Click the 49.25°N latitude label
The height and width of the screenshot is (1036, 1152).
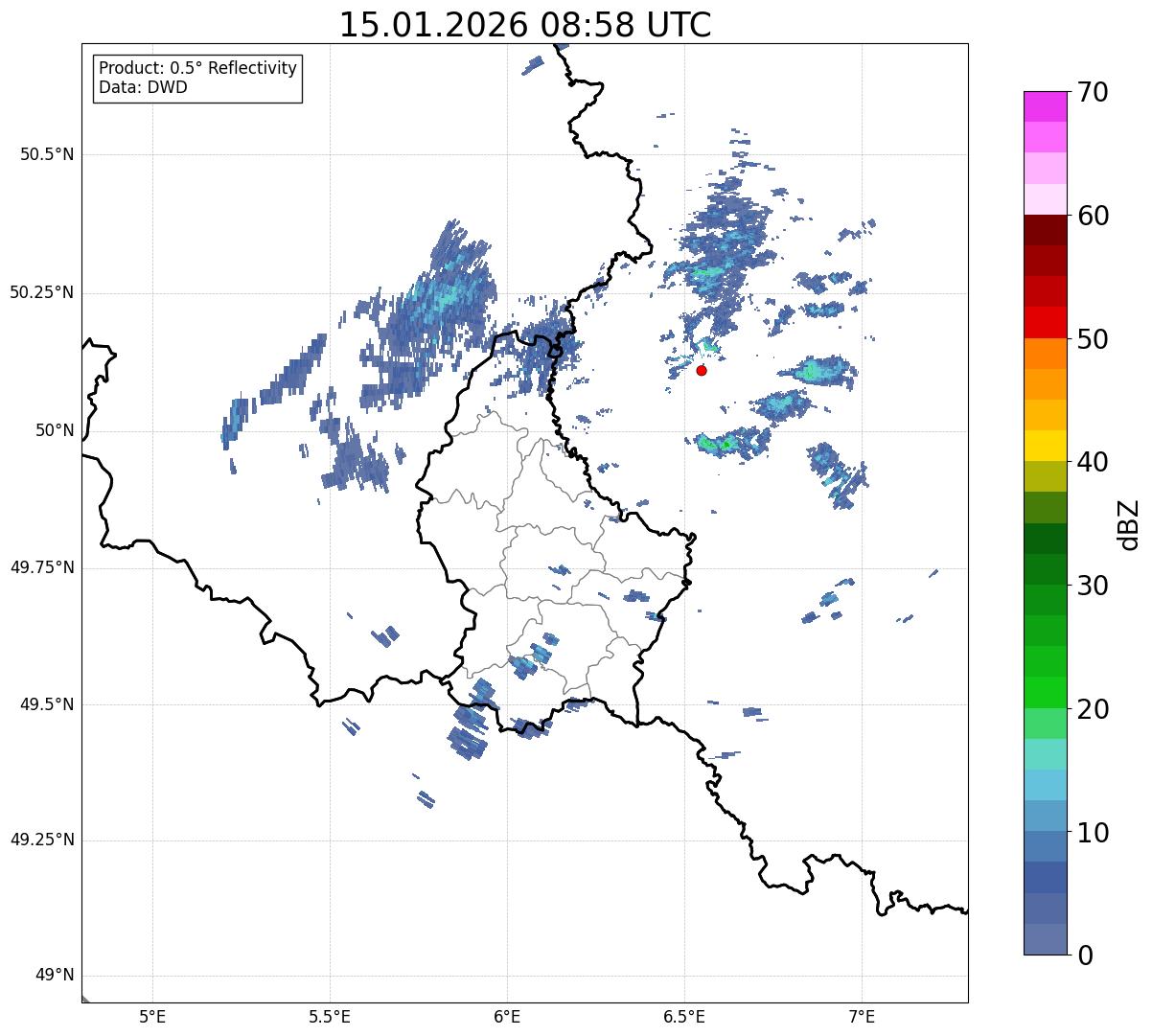[x=42, y=840]
